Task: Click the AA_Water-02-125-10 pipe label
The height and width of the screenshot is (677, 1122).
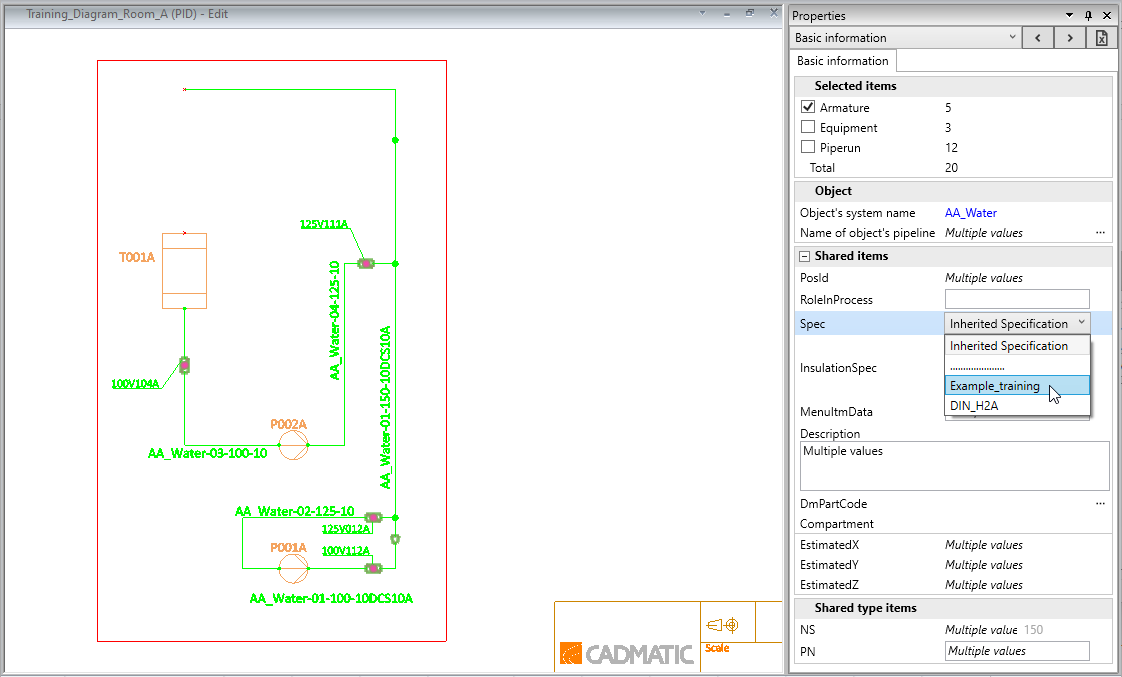Action: (x=294, y=511)
